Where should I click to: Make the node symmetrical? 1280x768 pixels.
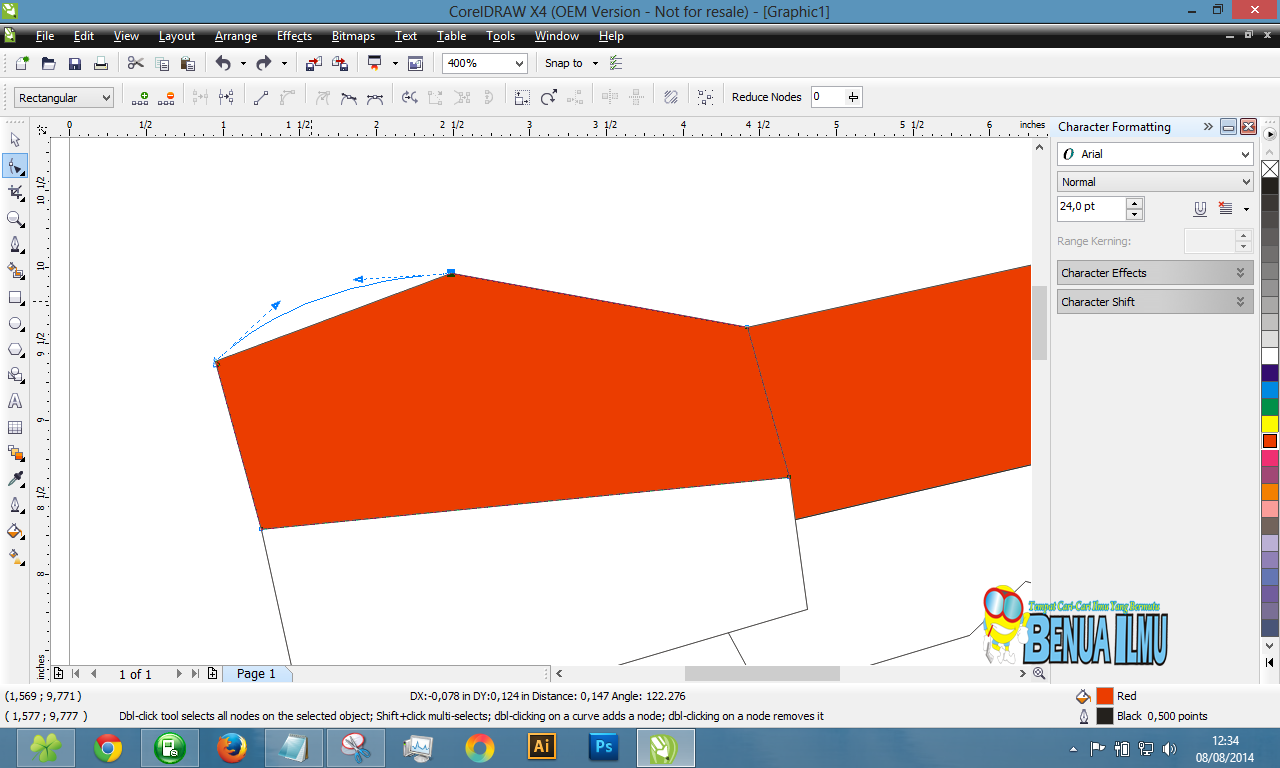tap(375, 97)
